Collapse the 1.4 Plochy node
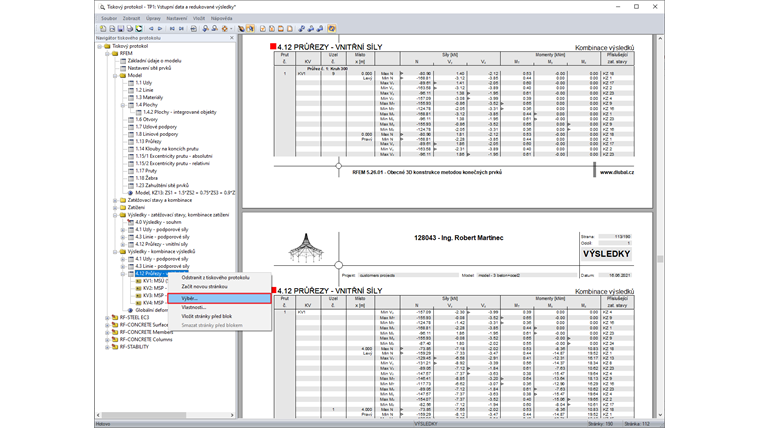The image size is (760, 428). [123, 105]
